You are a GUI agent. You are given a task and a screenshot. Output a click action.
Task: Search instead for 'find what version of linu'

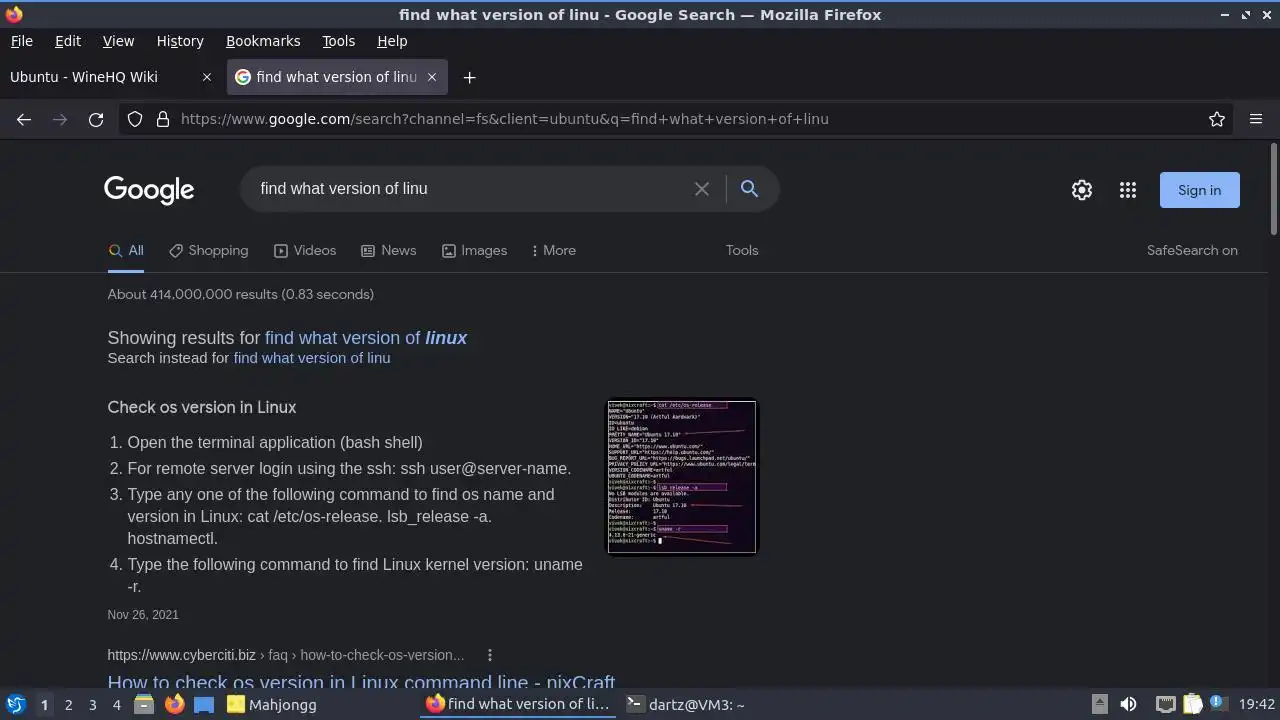pos(312,358)
